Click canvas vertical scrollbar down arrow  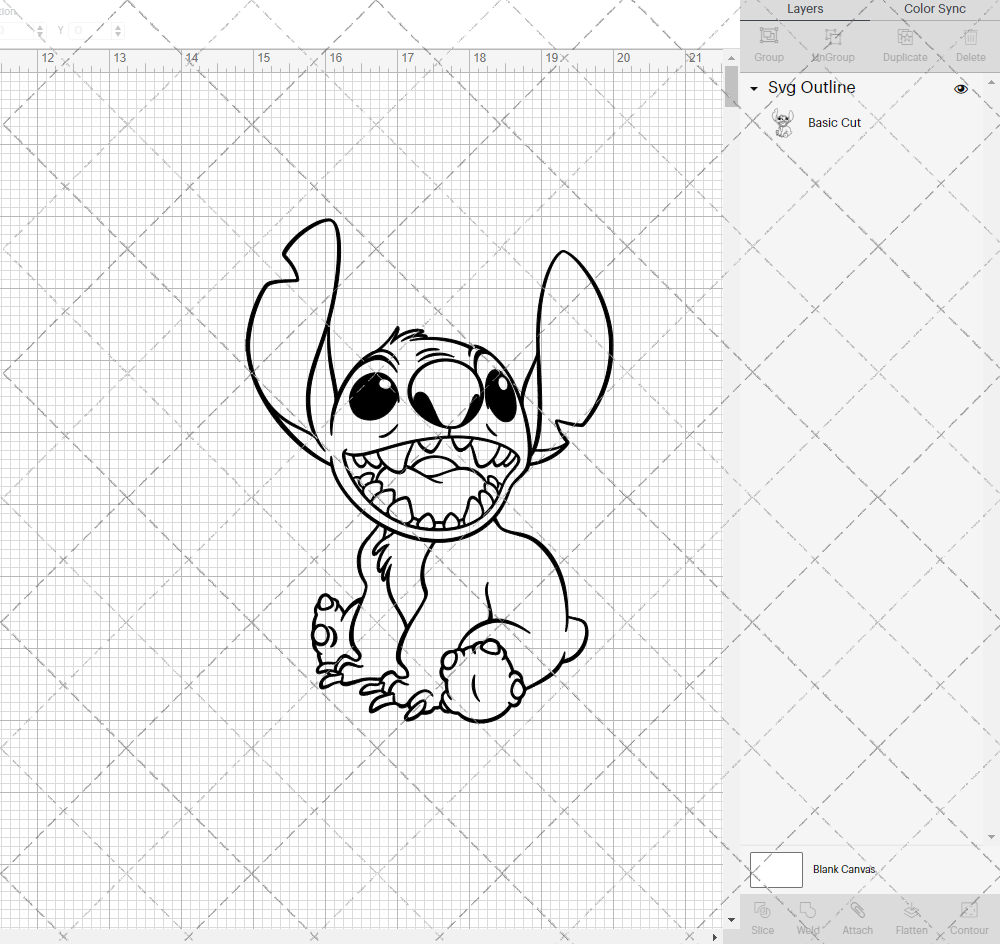coord(731,920)
